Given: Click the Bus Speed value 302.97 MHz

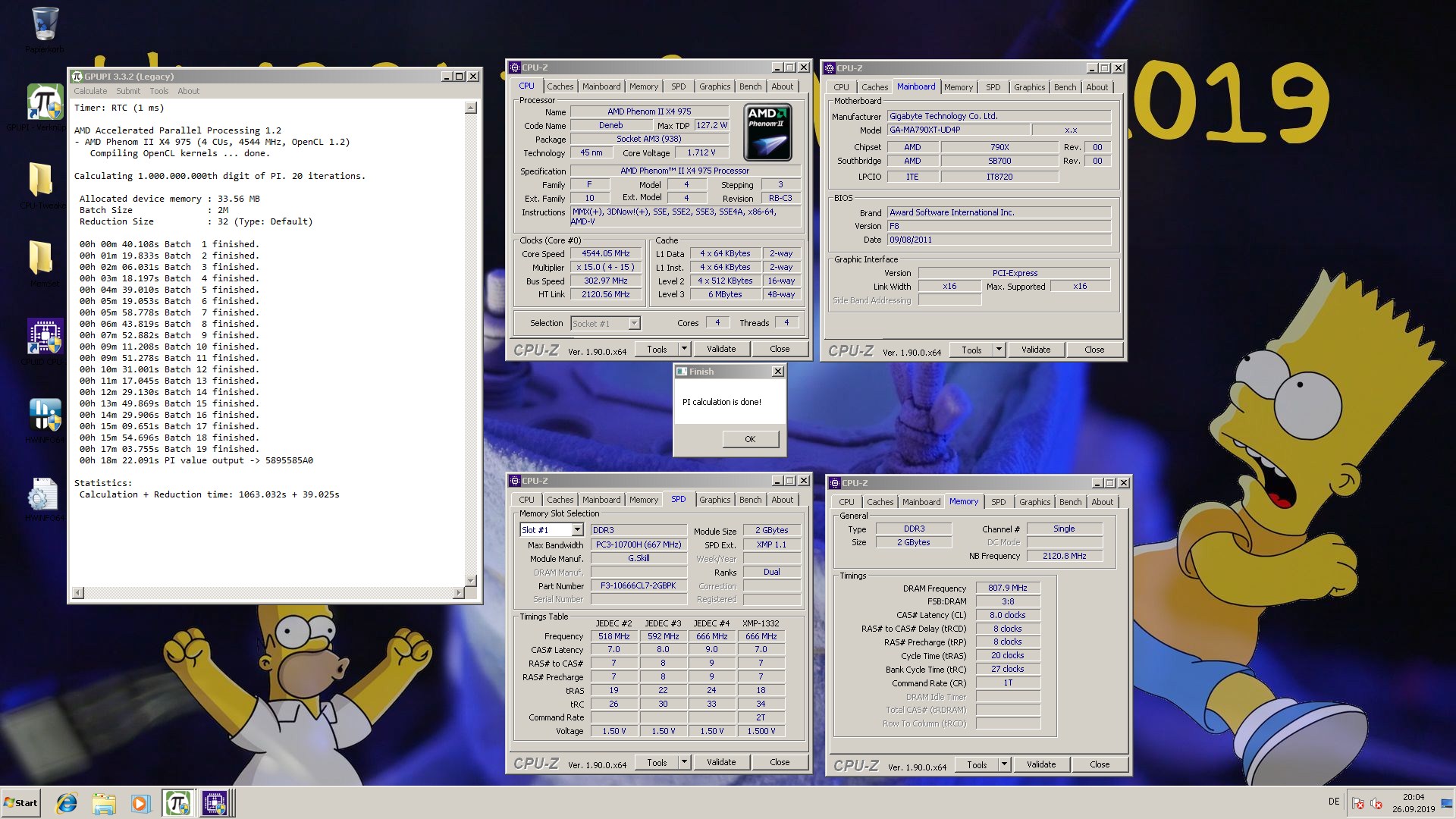Looking at the screenshot, I should coord(606,281).
